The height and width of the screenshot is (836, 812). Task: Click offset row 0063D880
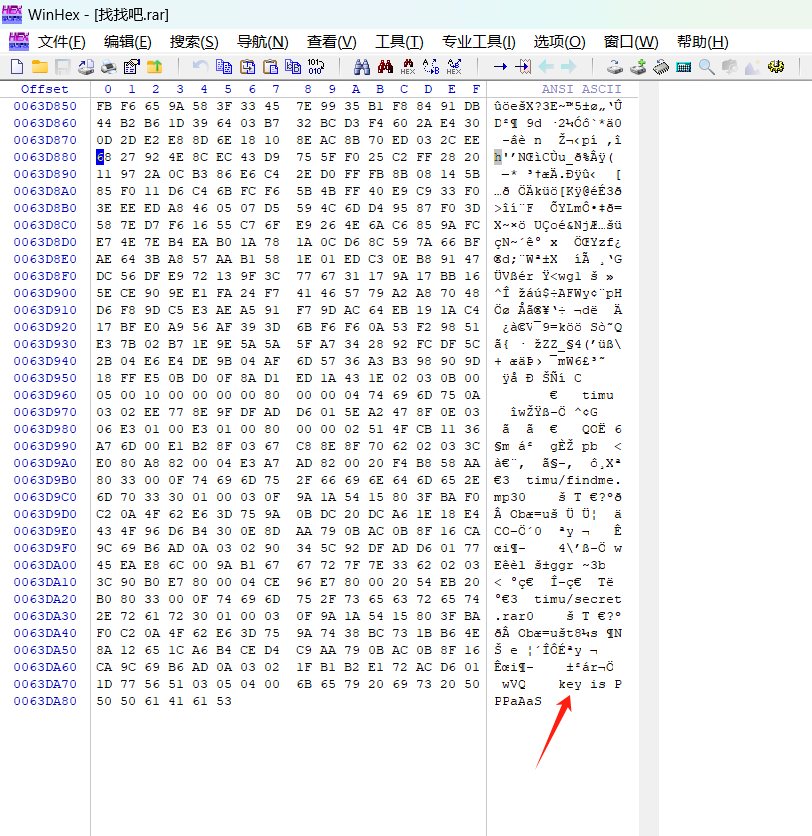[45, 157]
